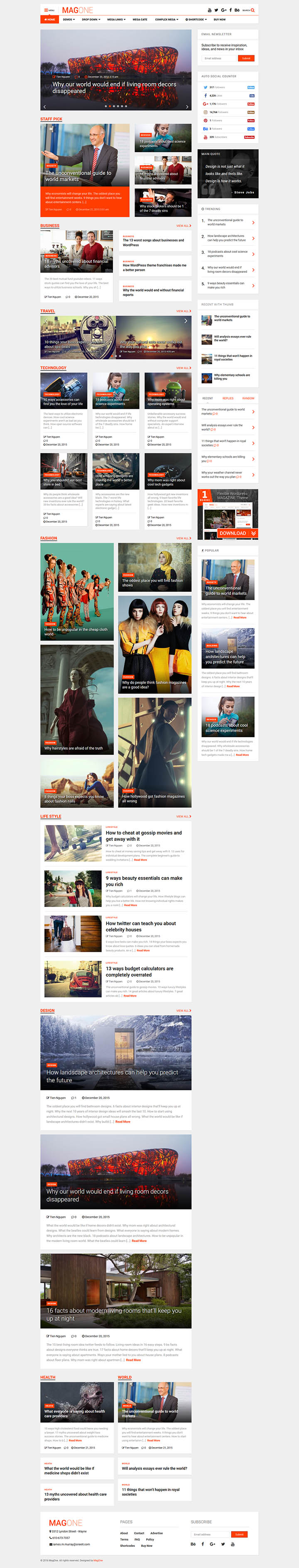The width and height of the screenshot is (299, 1568).
Task: Click the Facebook icon in social counter
Action: (x=206, y=96)
